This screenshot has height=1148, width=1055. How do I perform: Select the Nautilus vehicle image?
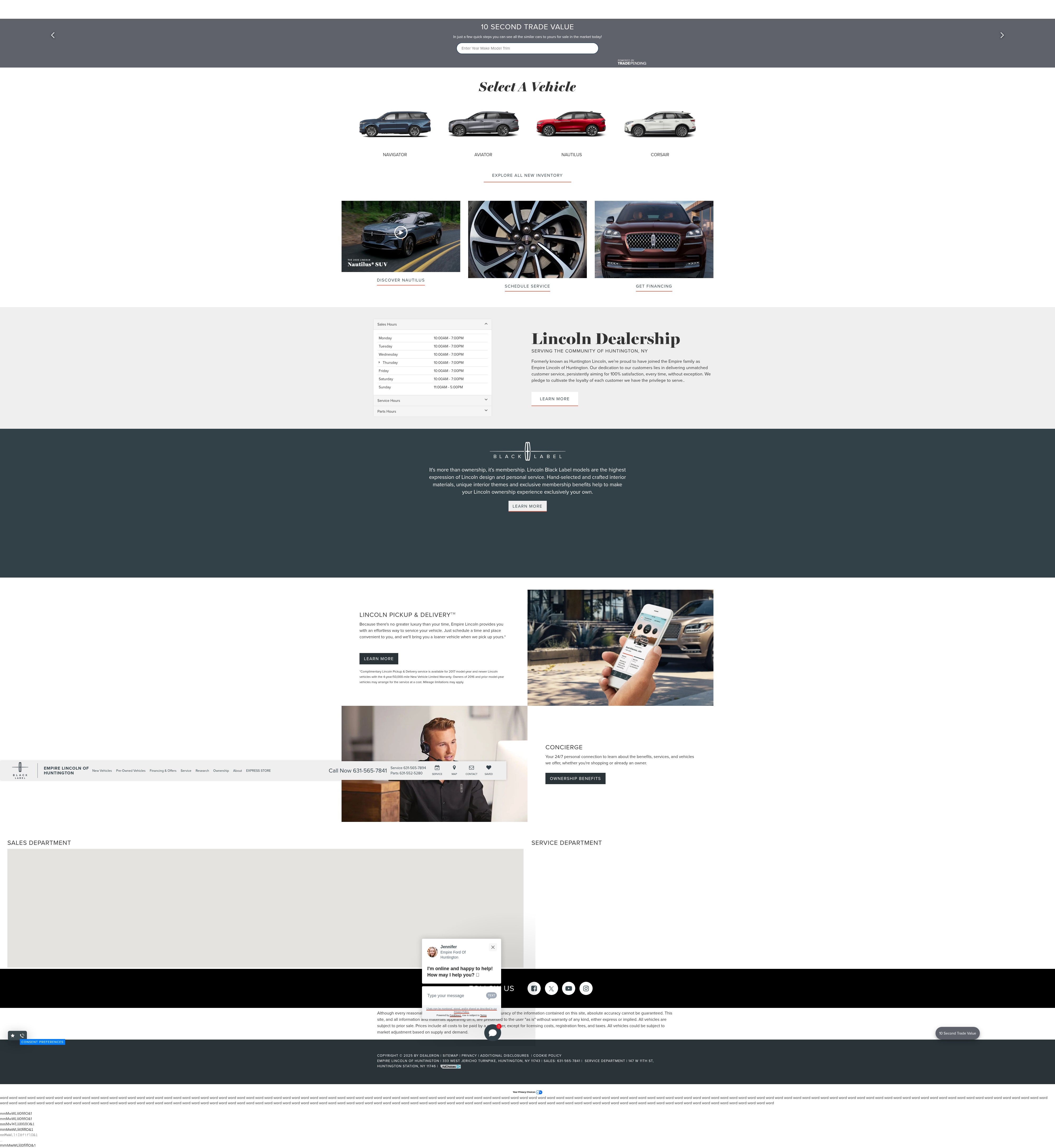click(571, 125)
